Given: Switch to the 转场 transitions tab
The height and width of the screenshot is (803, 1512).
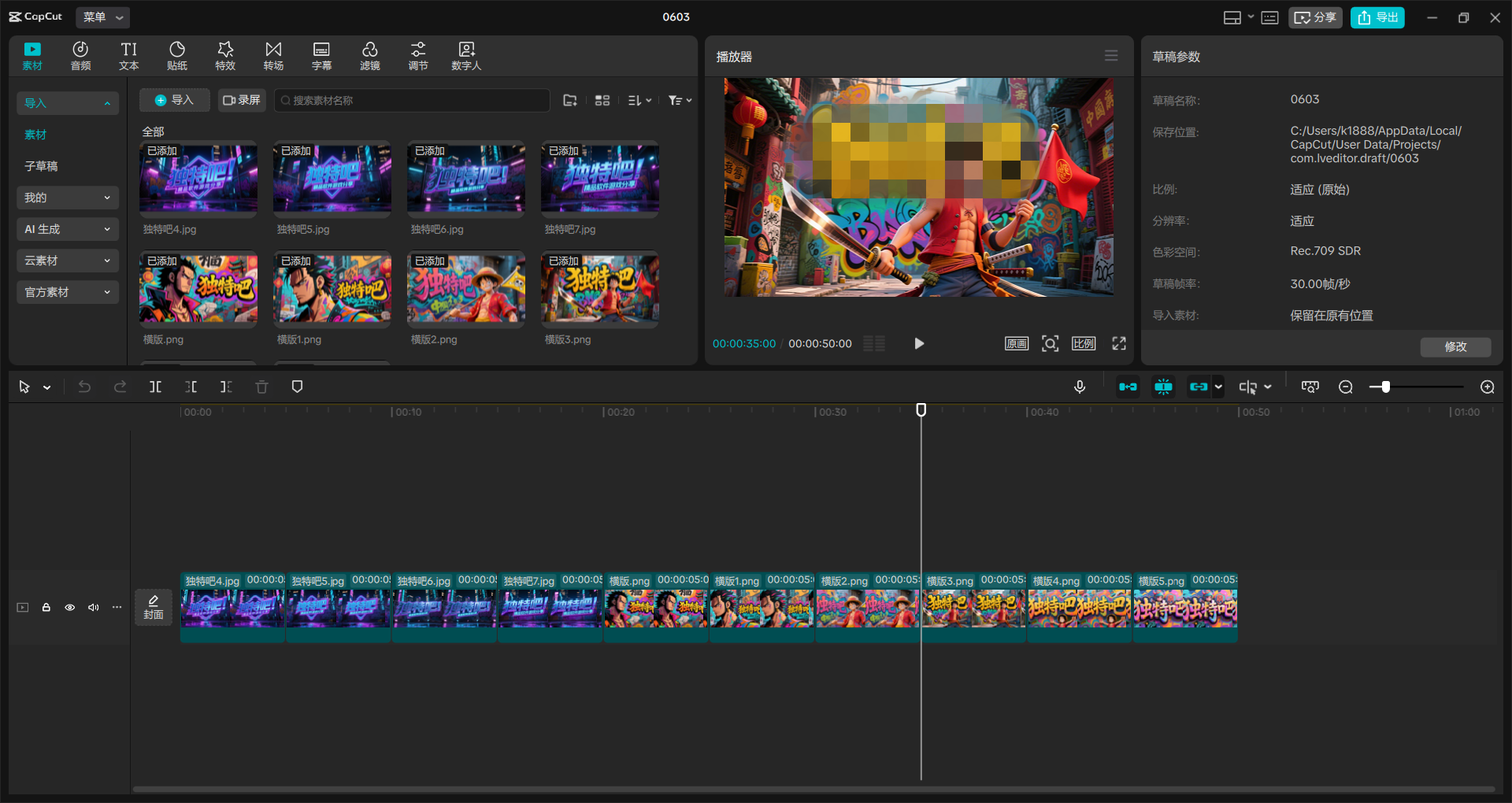Looking at the screenshot, I should (273, 56).
